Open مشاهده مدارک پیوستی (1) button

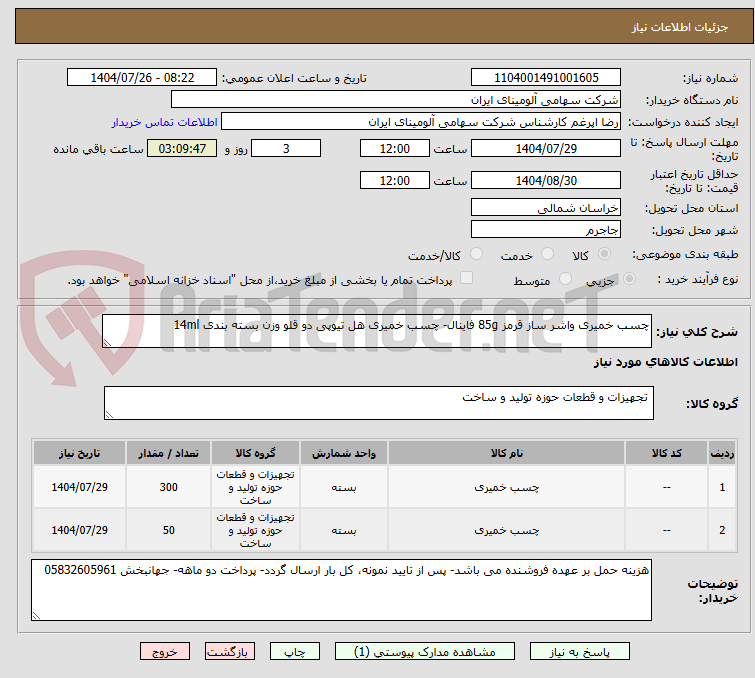pos(424,652)
